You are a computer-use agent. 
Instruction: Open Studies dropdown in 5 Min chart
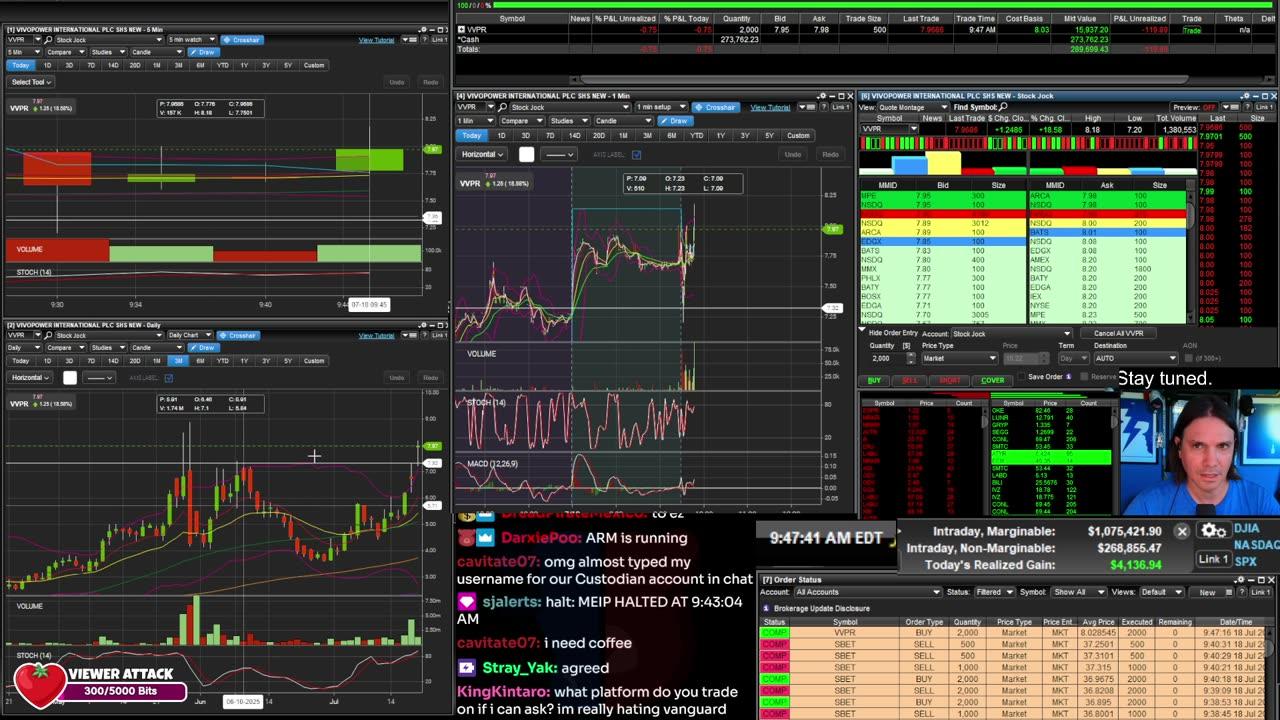click(x=110, y=52)
